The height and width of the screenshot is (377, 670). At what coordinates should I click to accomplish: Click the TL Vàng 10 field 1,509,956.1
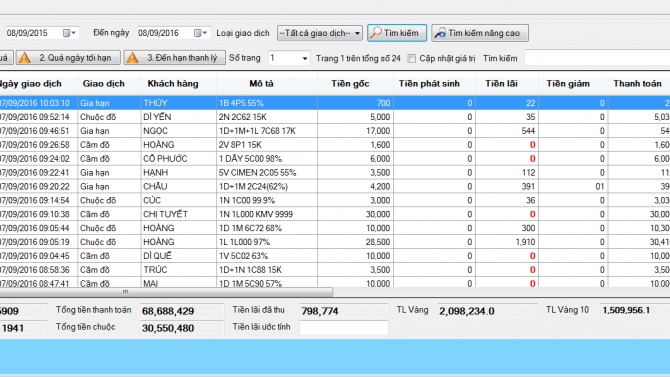(635, 310)
